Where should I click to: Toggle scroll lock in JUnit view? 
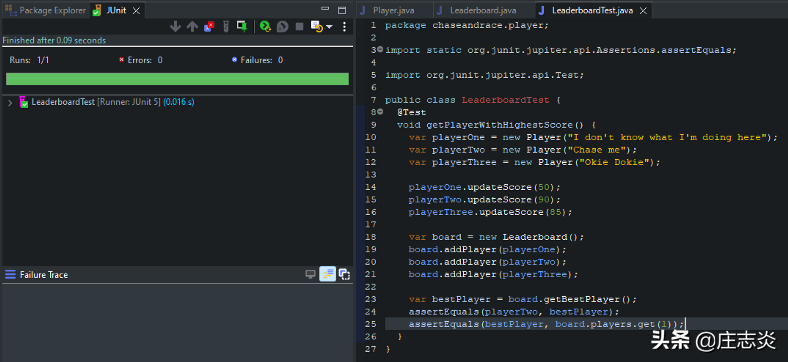(x=242, y=27)
